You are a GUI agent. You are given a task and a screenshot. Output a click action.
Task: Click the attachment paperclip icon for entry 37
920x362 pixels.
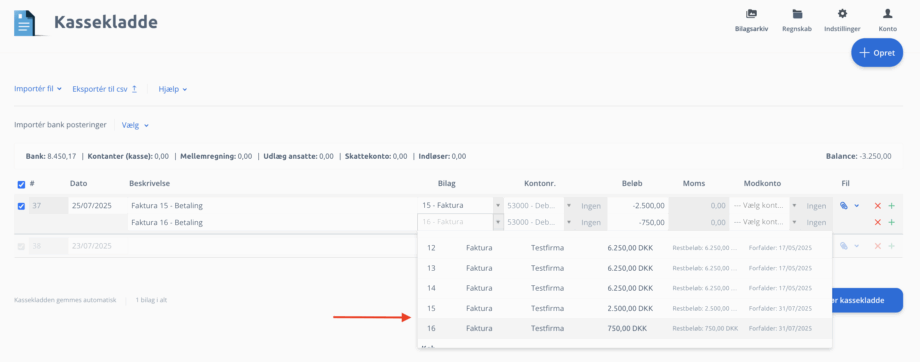tap(844, 206)
